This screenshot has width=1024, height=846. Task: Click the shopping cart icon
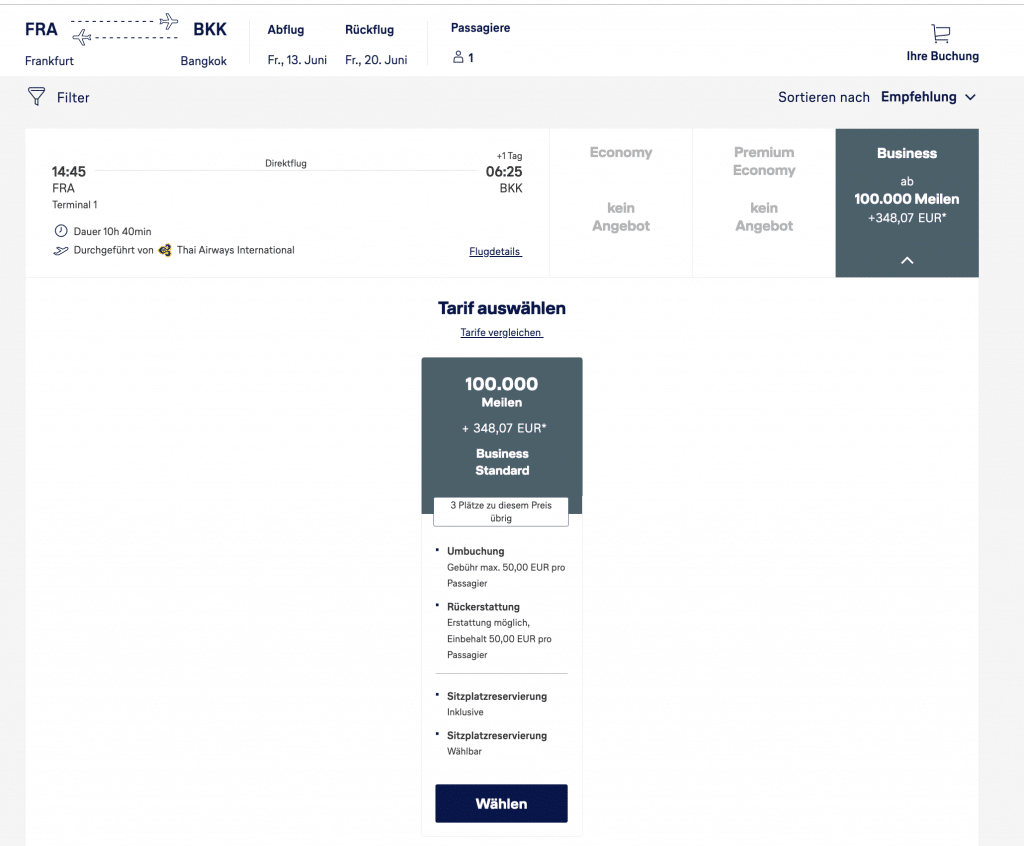coord(941,34)
